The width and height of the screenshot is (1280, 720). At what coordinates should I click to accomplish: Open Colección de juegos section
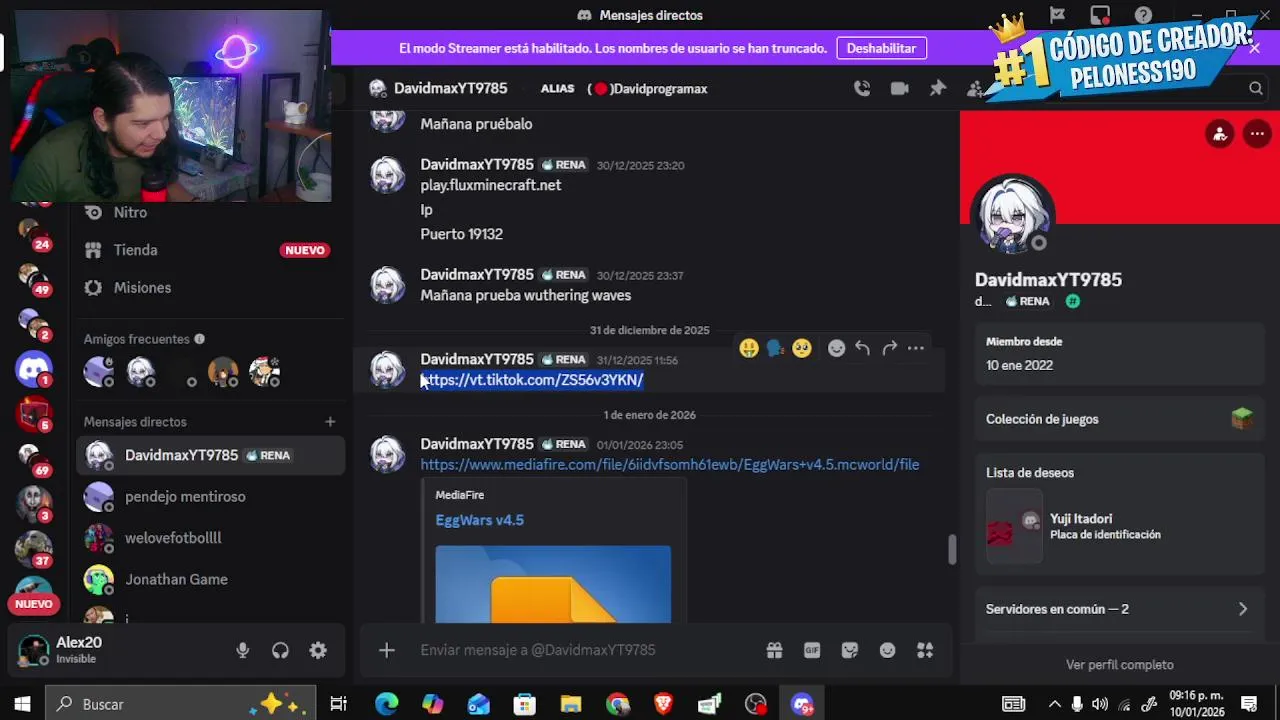pos(1119,419)
